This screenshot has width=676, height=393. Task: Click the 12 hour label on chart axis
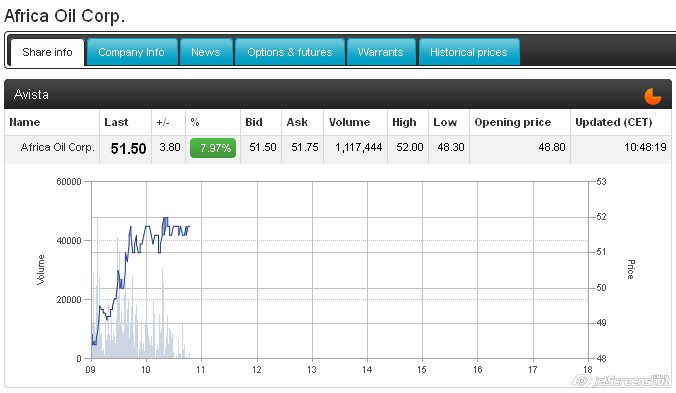(257, 370)
